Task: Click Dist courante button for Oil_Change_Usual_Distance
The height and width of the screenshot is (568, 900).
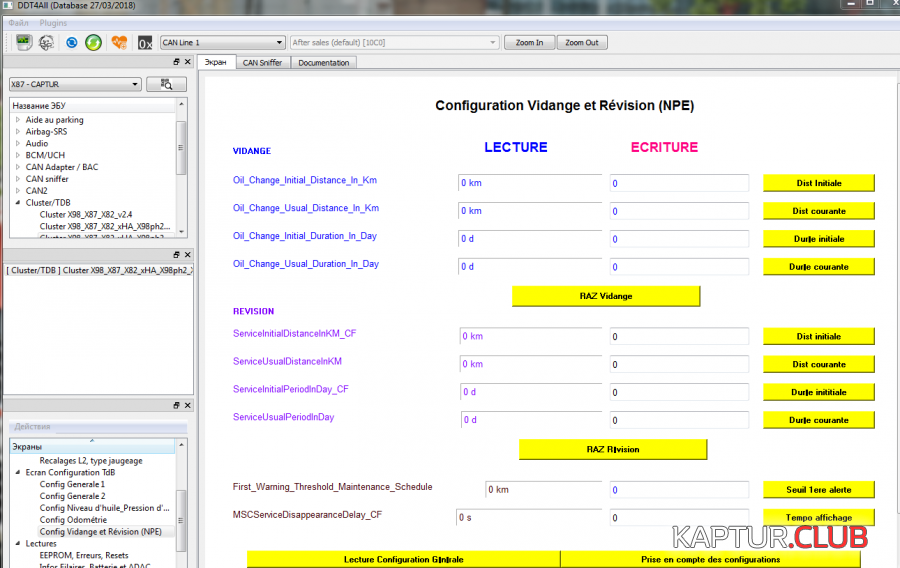Action: click(x=818, y=211)
